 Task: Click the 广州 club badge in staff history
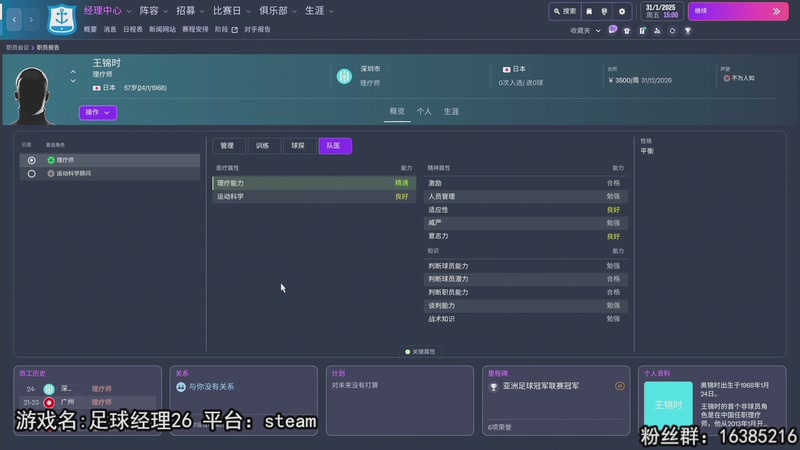pos(49,402)
